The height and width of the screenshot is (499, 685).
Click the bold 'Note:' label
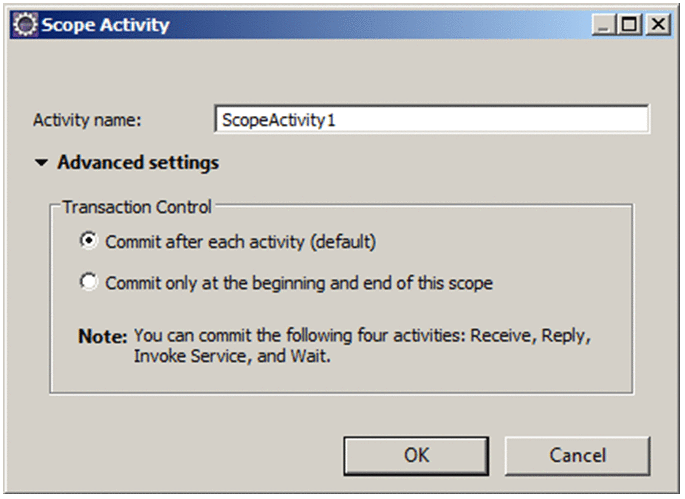click(102, 336)
